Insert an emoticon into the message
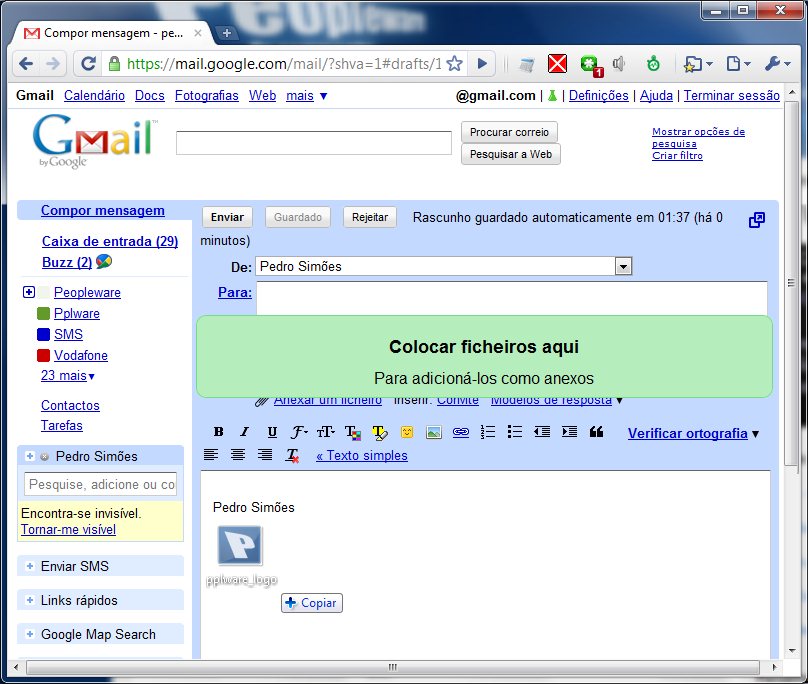This screenshot has width=808, height=684. (x=407, y=432)
